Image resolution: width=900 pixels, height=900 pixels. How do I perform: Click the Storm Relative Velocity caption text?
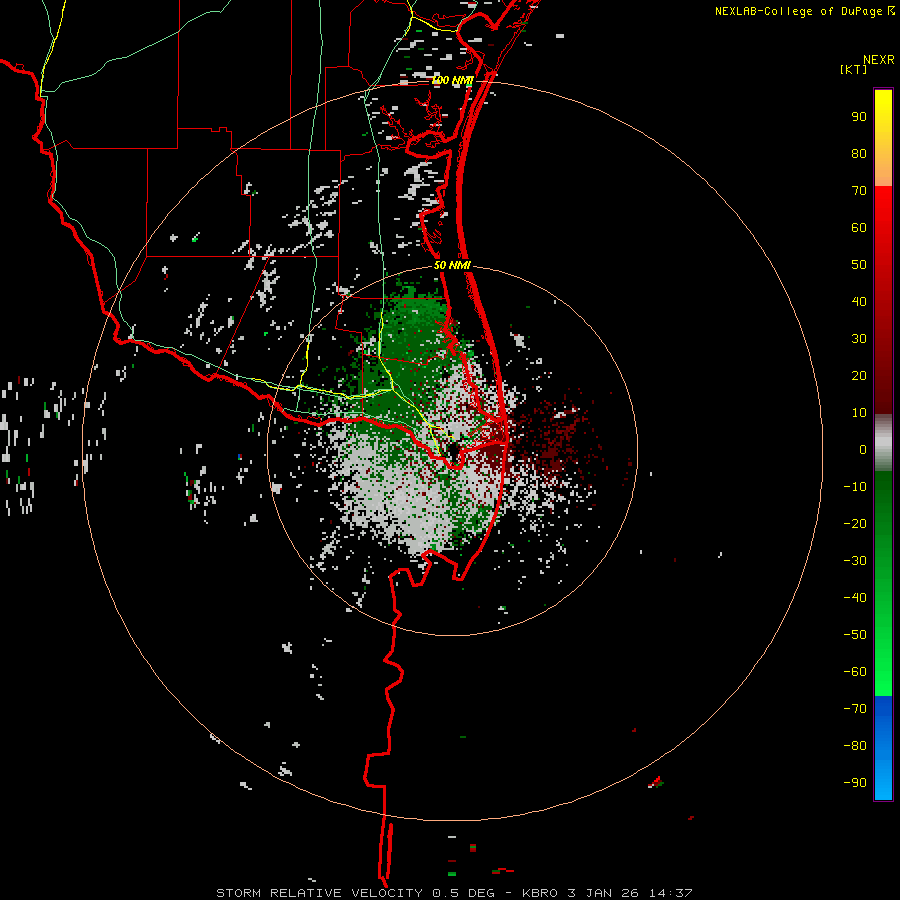click(x=454, y=893)
